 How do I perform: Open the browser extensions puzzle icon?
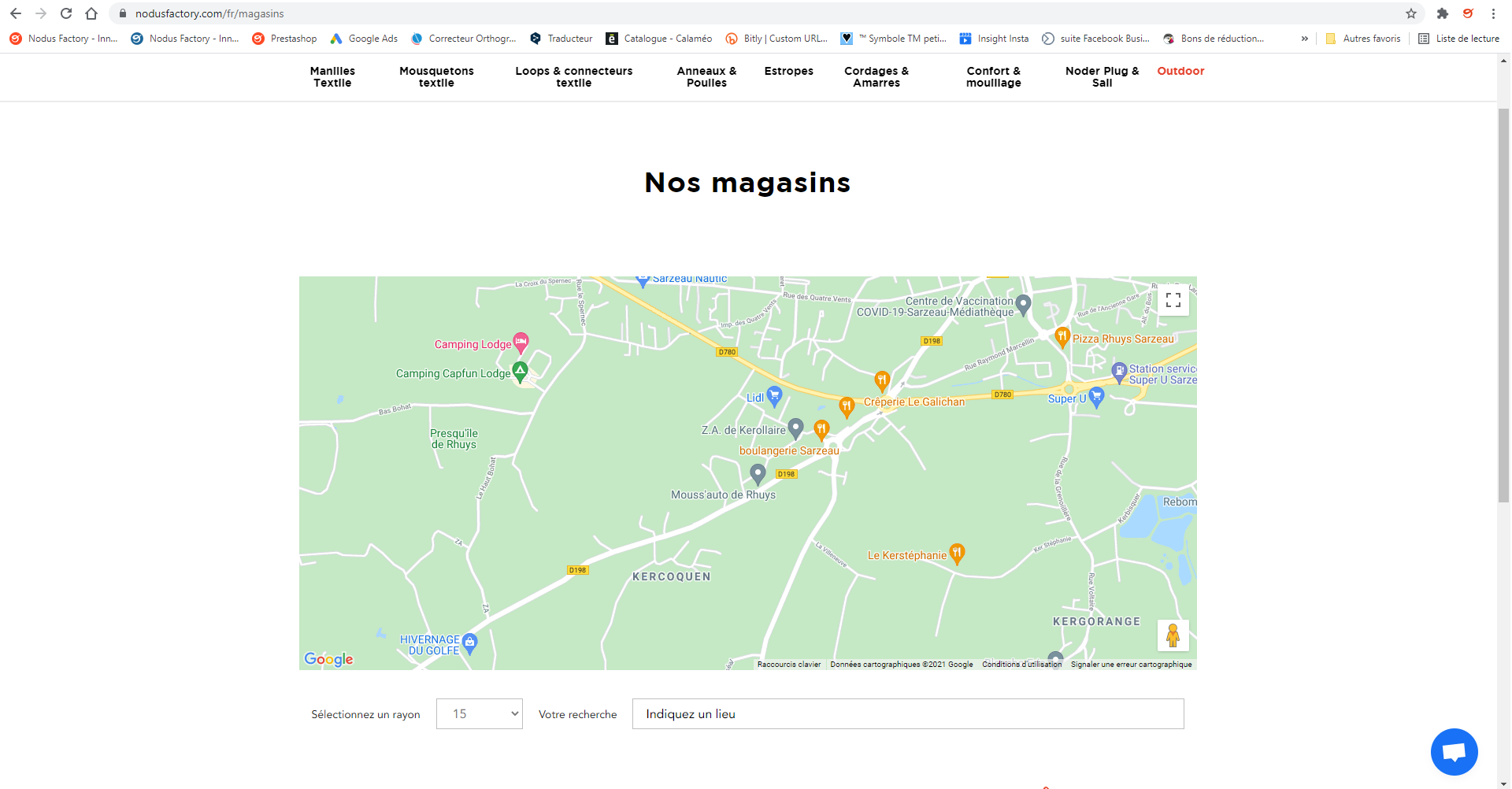tap(1443, 13)
